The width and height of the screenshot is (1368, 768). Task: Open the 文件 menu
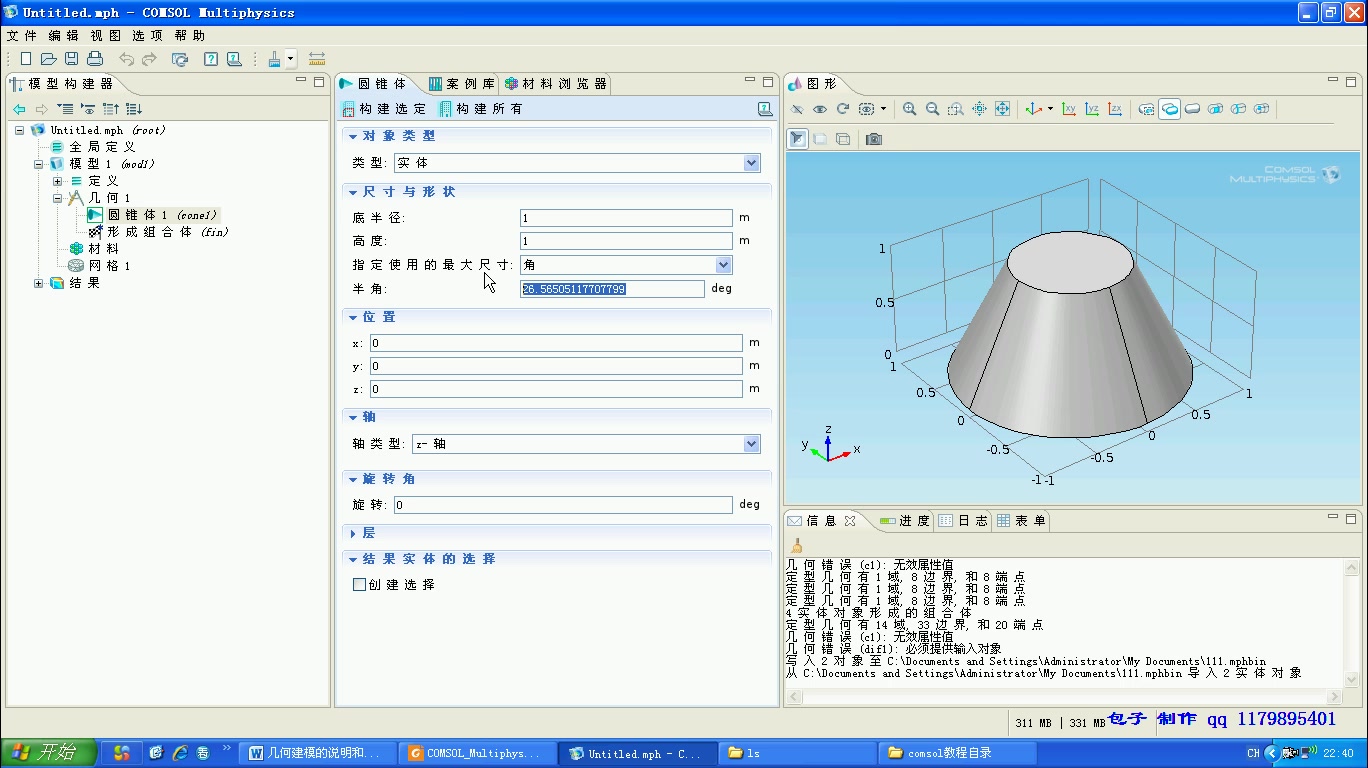point(22,35)
